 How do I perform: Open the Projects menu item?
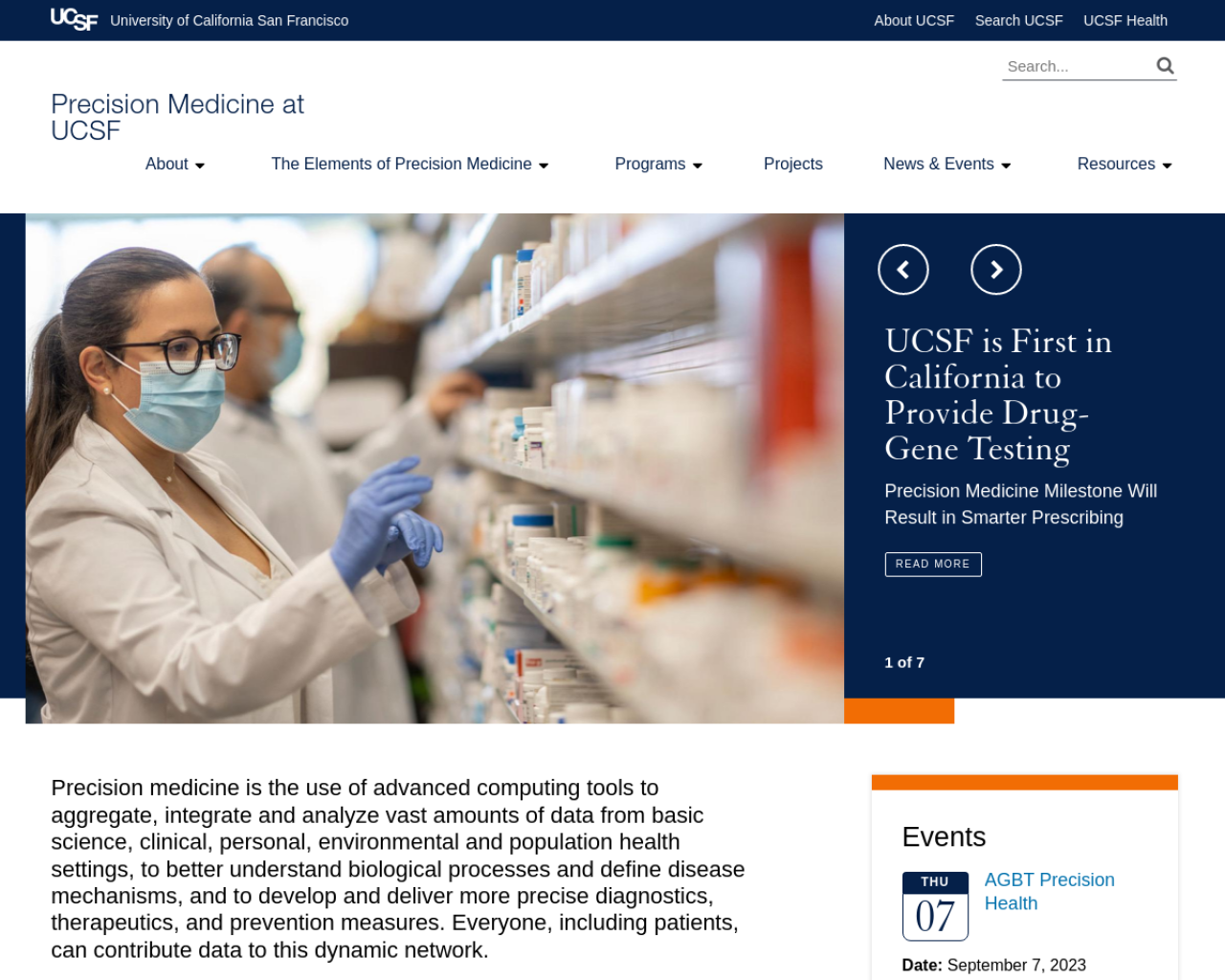click(x=793, y=164)
